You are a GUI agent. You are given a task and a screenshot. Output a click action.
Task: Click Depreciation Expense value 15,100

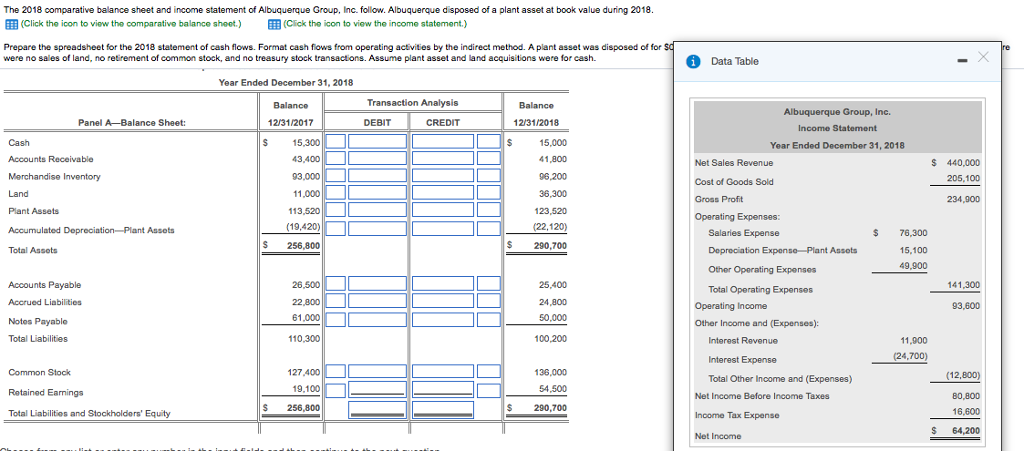point(912,250)
